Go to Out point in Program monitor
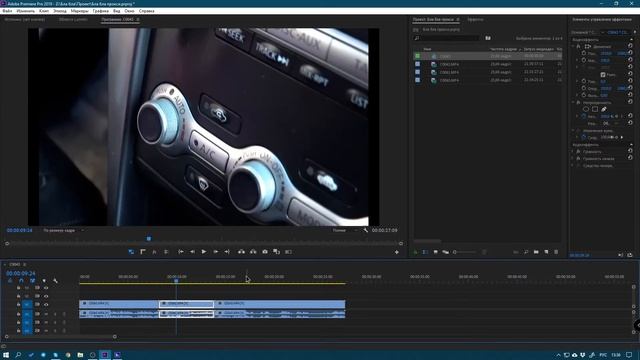 tap(227, 252)
